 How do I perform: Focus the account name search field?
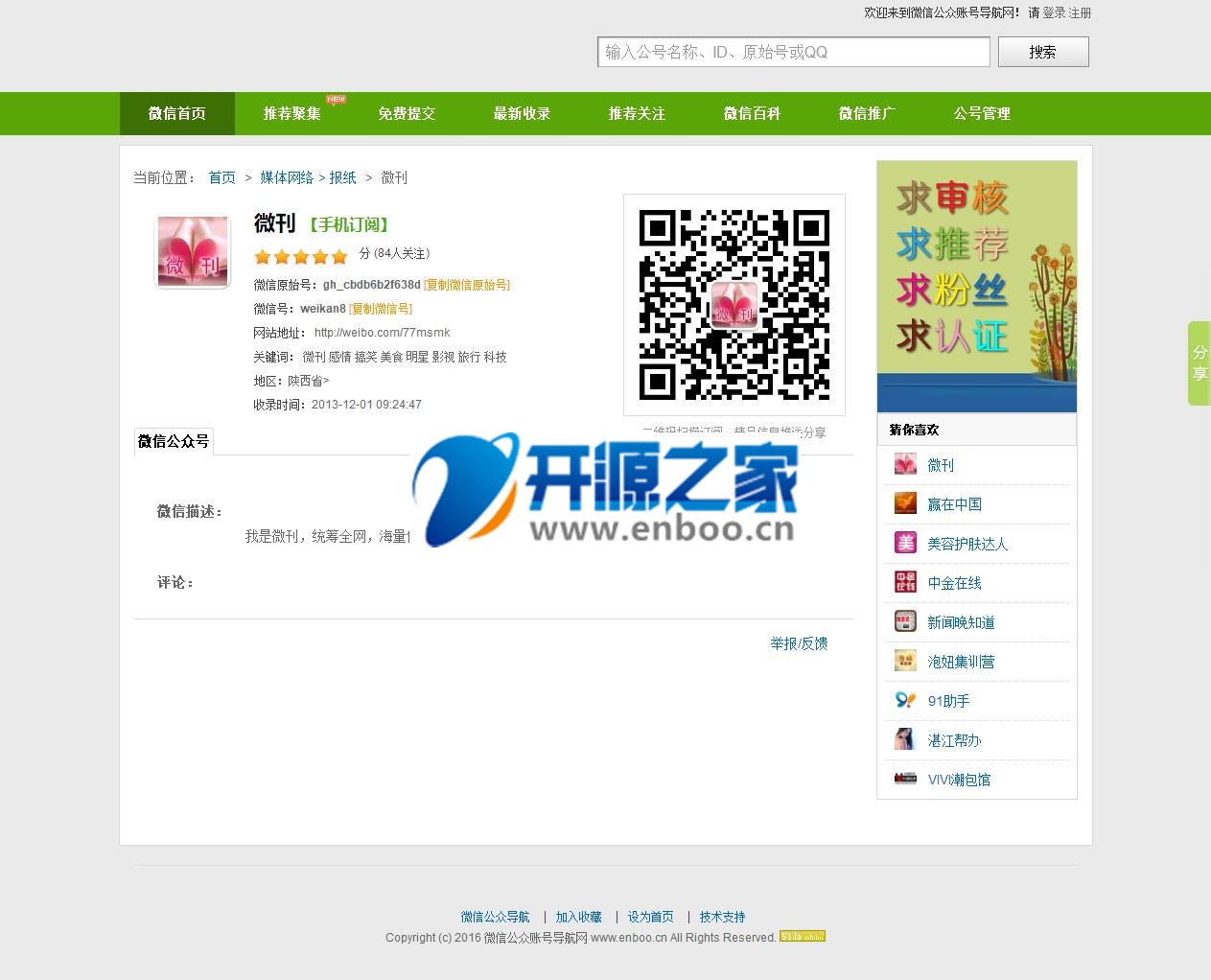(794, 52)
